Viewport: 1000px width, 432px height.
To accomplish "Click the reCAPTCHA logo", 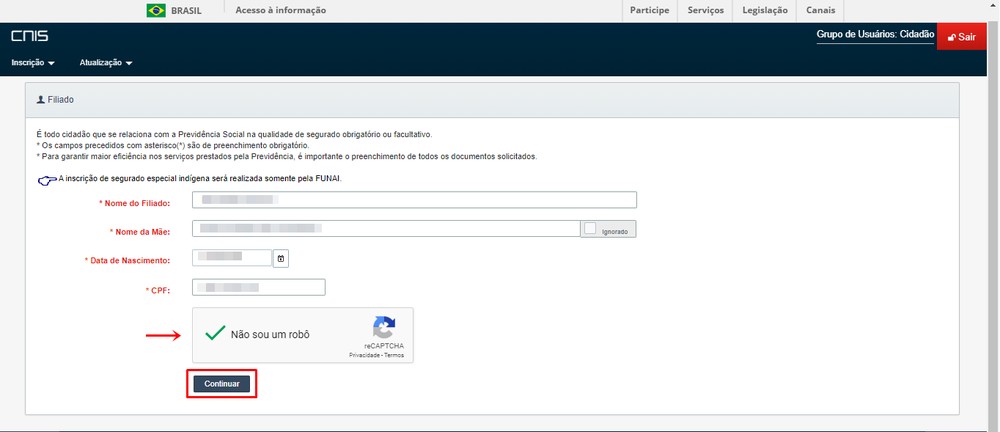I will [384, 327].
